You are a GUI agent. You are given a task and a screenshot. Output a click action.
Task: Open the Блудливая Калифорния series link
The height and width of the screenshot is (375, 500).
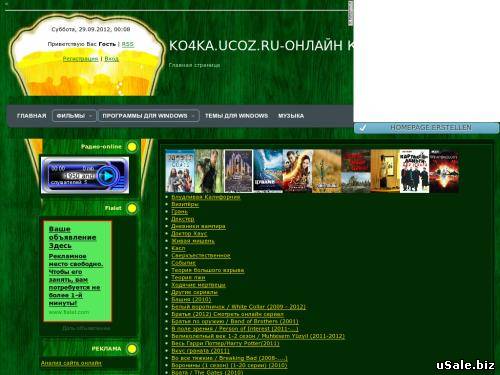point(206,197)
